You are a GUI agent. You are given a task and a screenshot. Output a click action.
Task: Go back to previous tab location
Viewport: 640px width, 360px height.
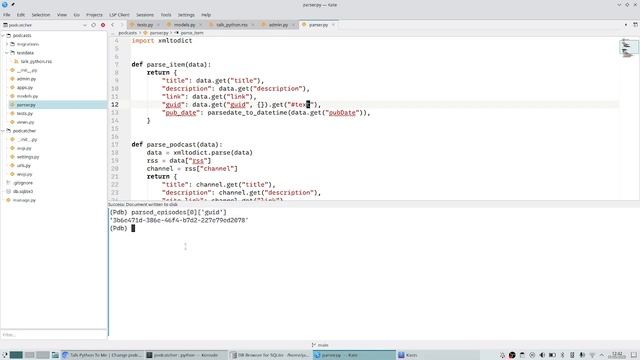coord(113,25)
